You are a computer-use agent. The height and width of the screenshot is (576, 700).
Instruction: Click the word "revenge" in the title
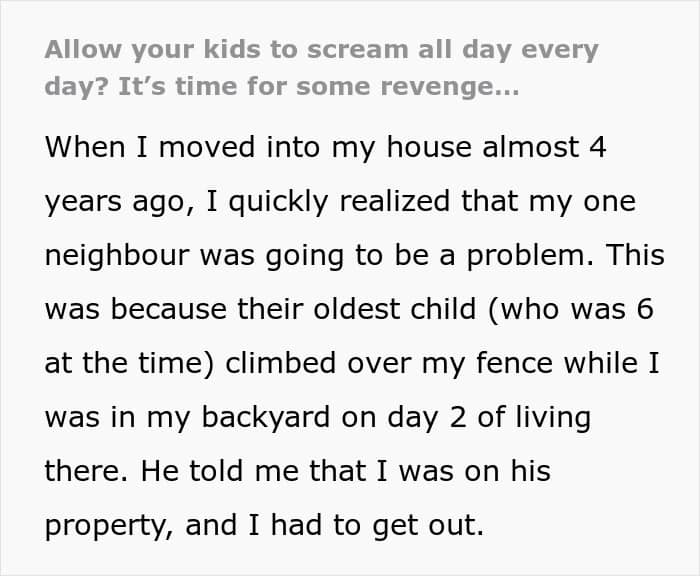tap(445, 86)
